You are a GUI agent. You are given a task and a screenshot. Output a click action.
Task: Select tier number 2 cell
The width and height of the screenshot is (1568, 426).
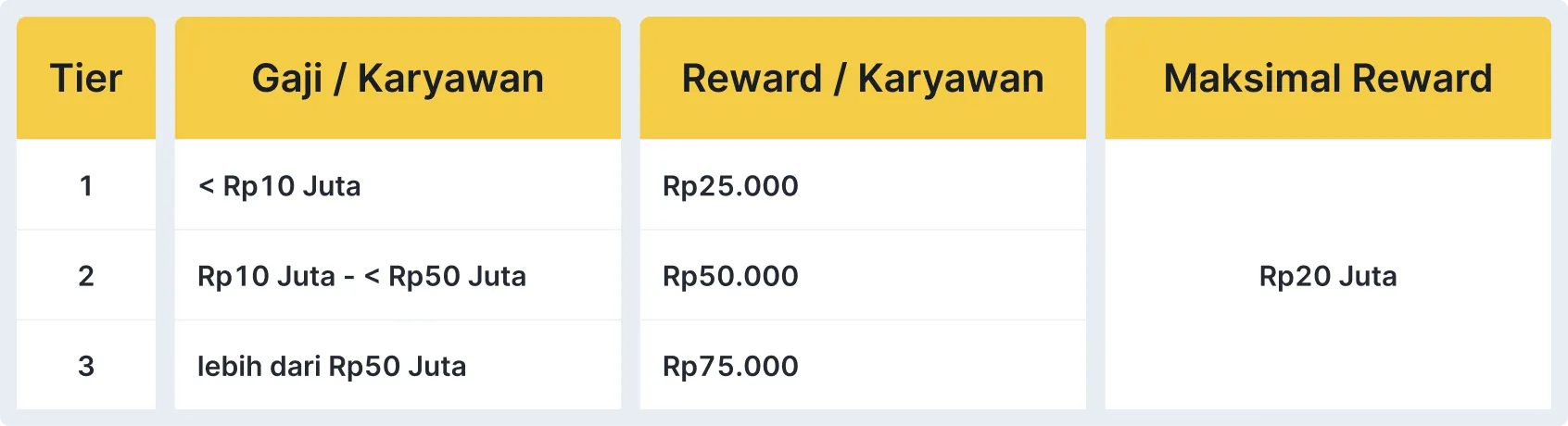coord(86,276)
